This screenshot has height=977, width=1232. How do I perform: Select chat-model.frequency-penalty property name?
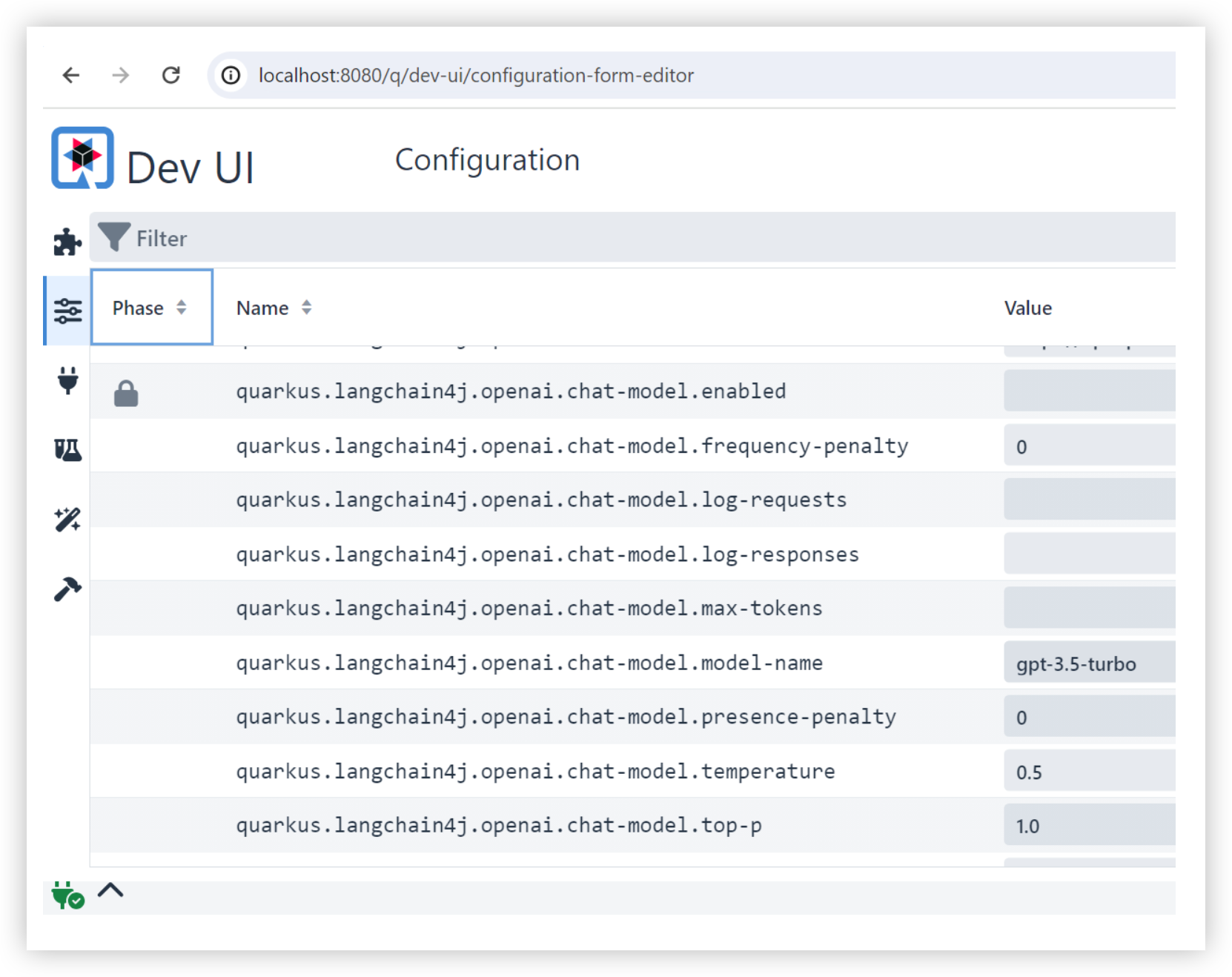[x=572, y=446]
